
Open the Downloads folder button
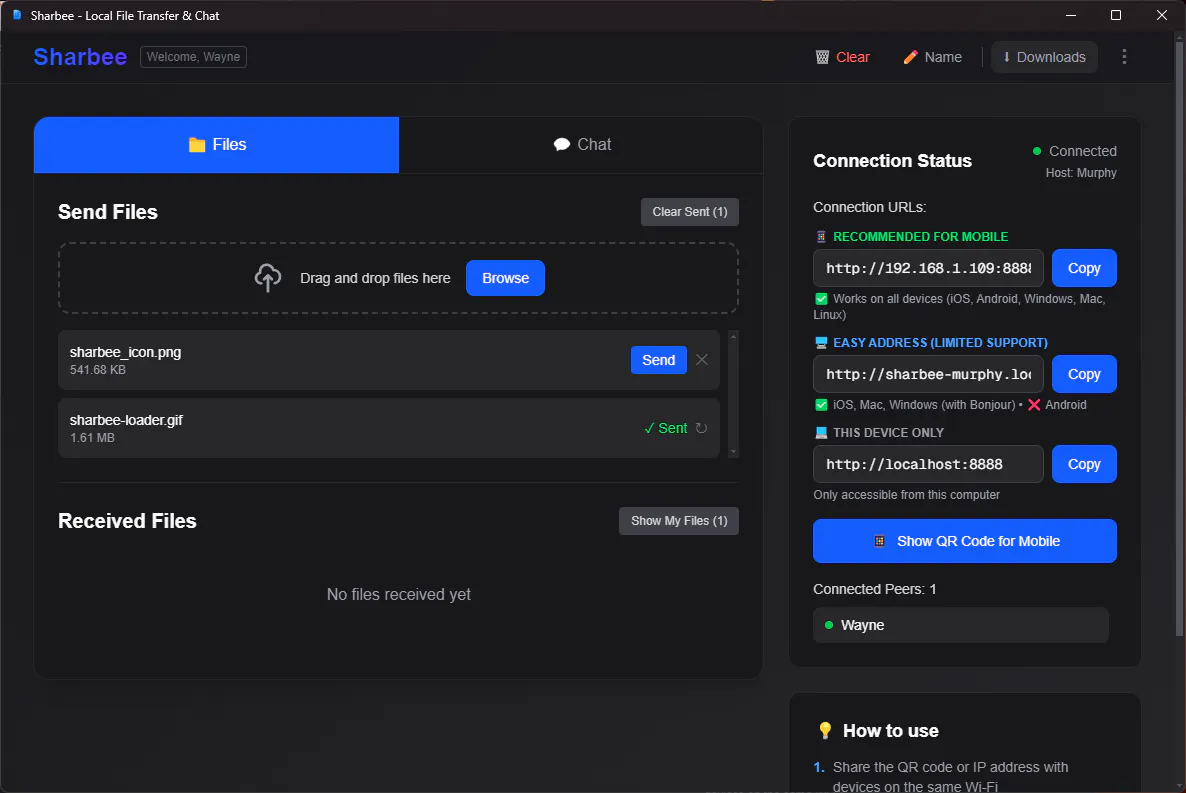pos(1044,57)
